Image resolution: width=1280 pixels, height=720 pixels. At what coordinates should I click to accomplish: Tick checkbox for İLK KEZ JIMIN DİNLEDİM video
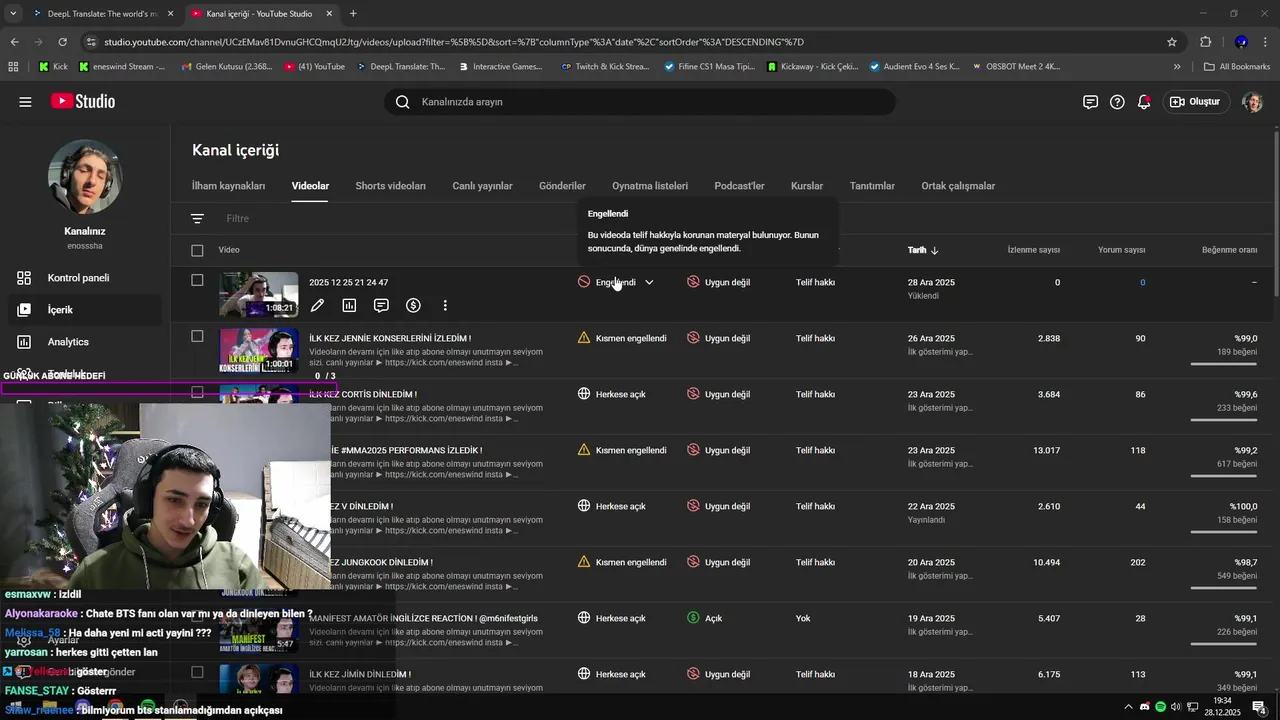point(197,672)
